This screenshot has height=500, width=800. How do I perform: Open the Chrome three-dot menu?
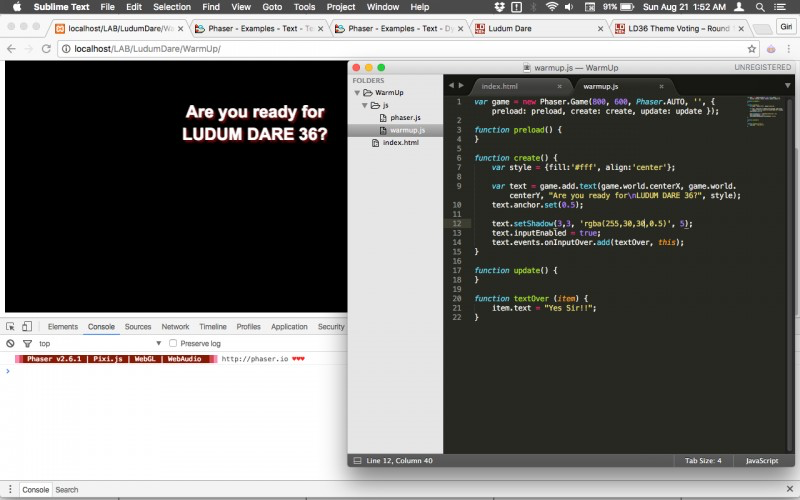[789, 49]
